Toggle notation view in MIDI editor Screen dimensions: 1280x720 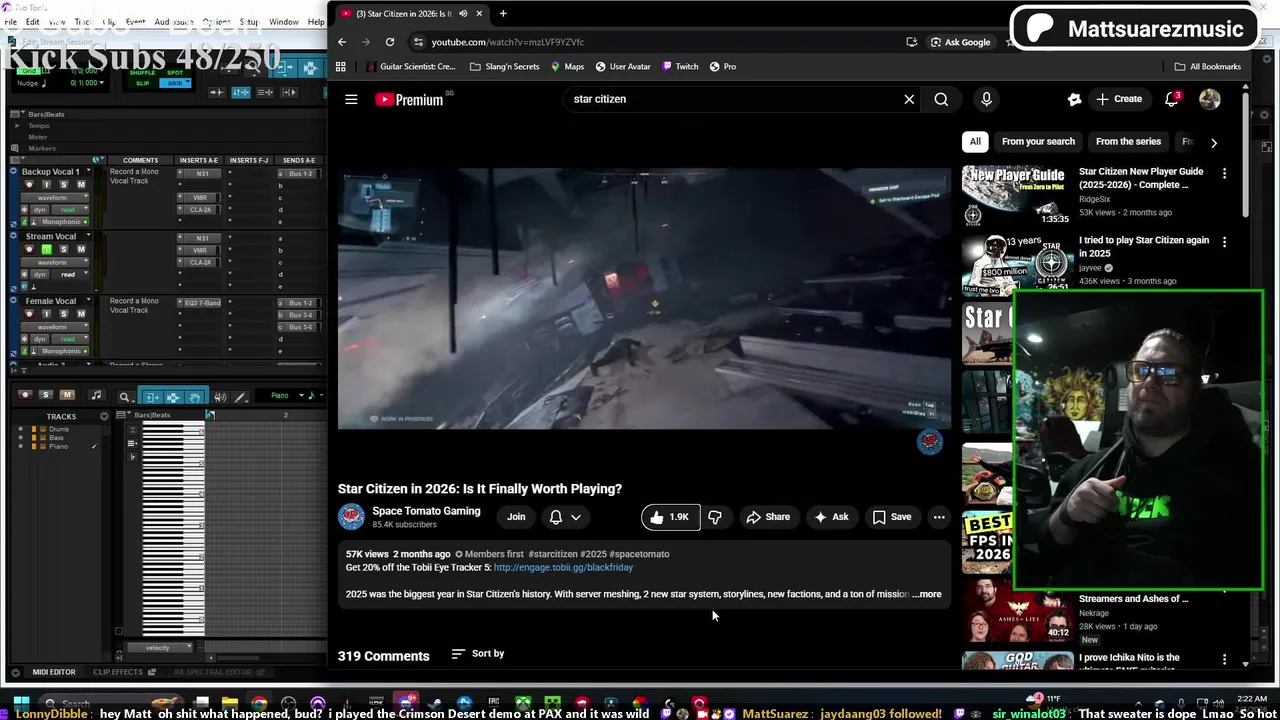96,395
